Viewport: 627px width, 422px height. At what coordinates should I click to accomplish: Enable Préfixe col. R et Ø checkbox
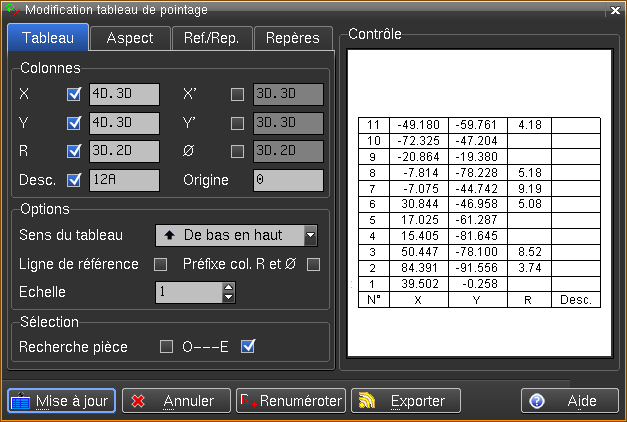coord(313,264)
